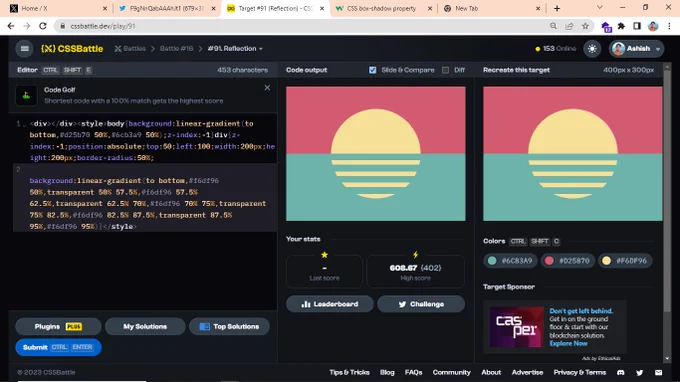680x382 pixels.
Task: Bookmark this page with star icon
Action: point(585,26)
